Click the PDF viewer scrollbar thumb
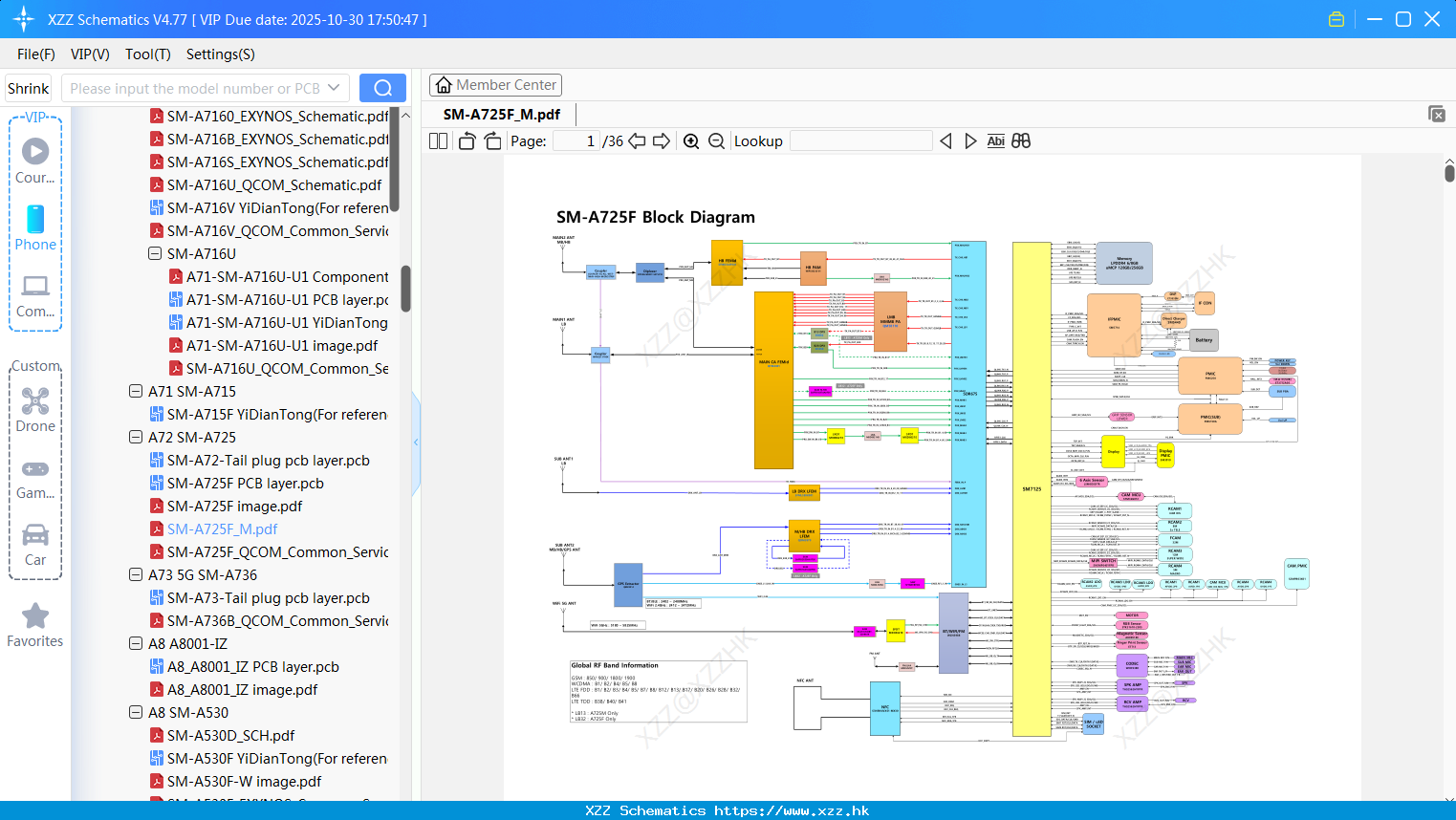 (x=1449, y=173)
